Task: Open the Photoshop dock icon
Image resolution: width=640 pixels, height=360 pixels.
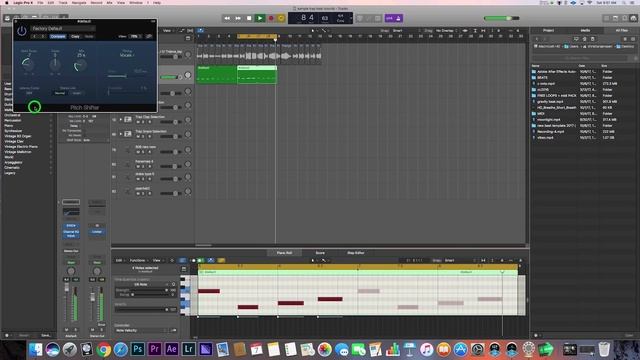Action: (138, 349)
